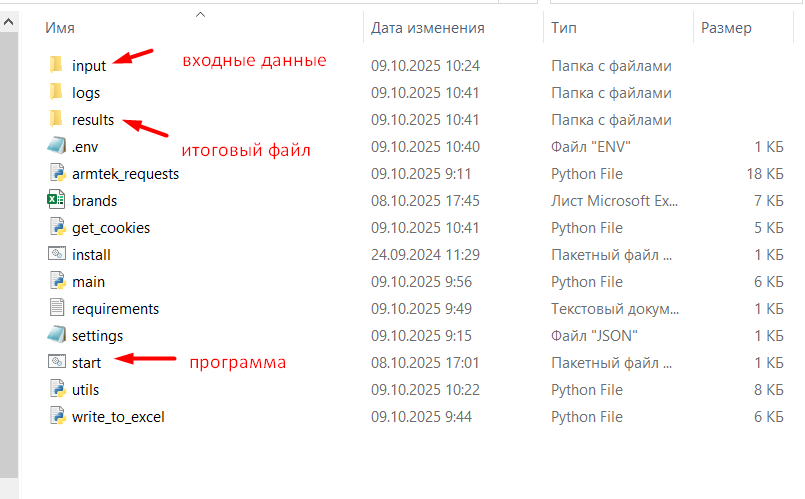Select the write_to_excel file name
Viewport: 805px width, 499px height.
118,417
